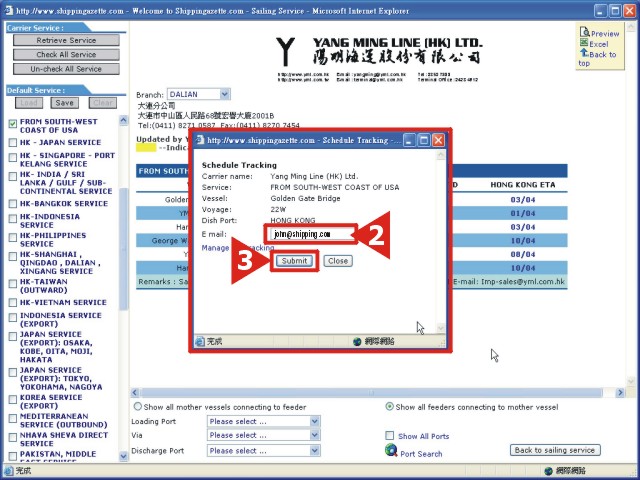
Task: Click the E mail input field
Action: (x=311, y=234)
